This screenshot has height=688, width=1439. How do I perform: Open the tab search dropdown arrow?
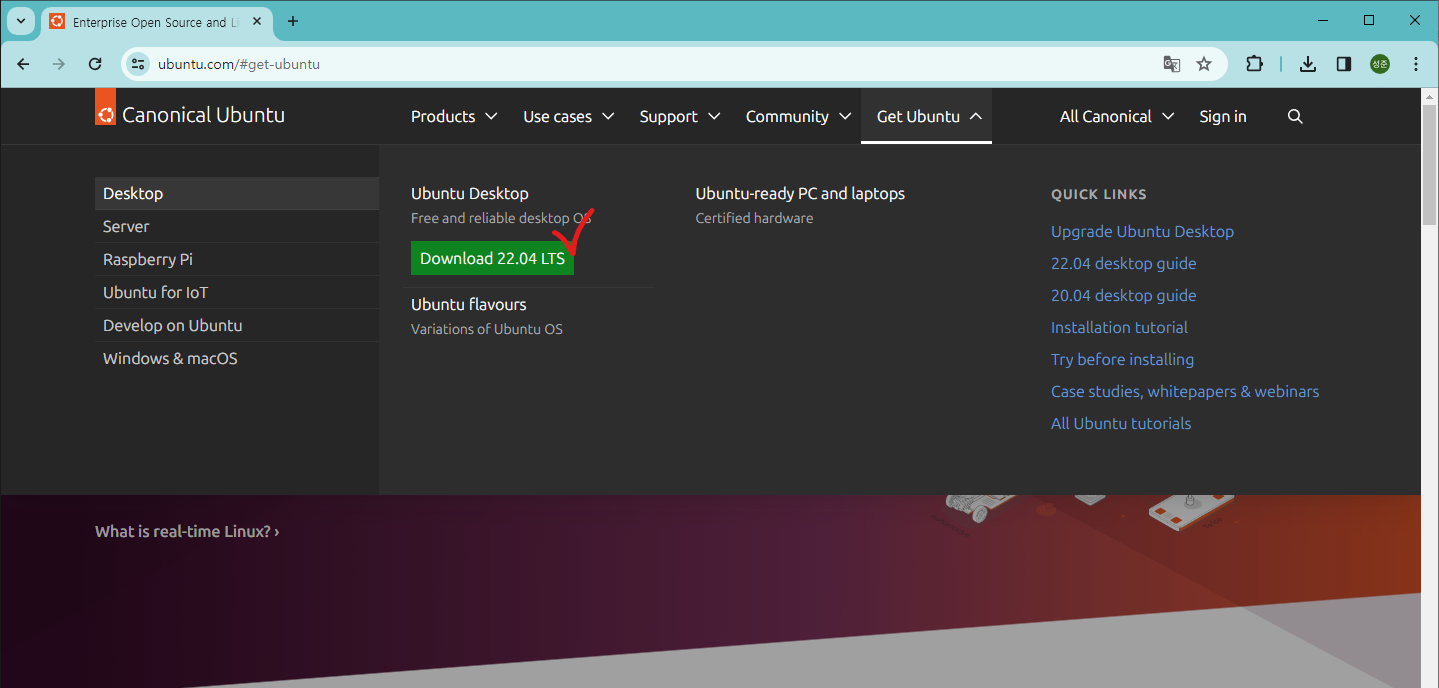[21, 21]
